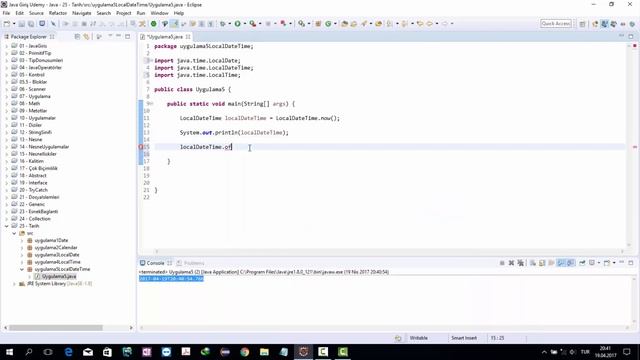Screen dimensions: 640x360
Task: Toggle Word Wrap in Console toolbar
Action: click(x=551, y=263)
